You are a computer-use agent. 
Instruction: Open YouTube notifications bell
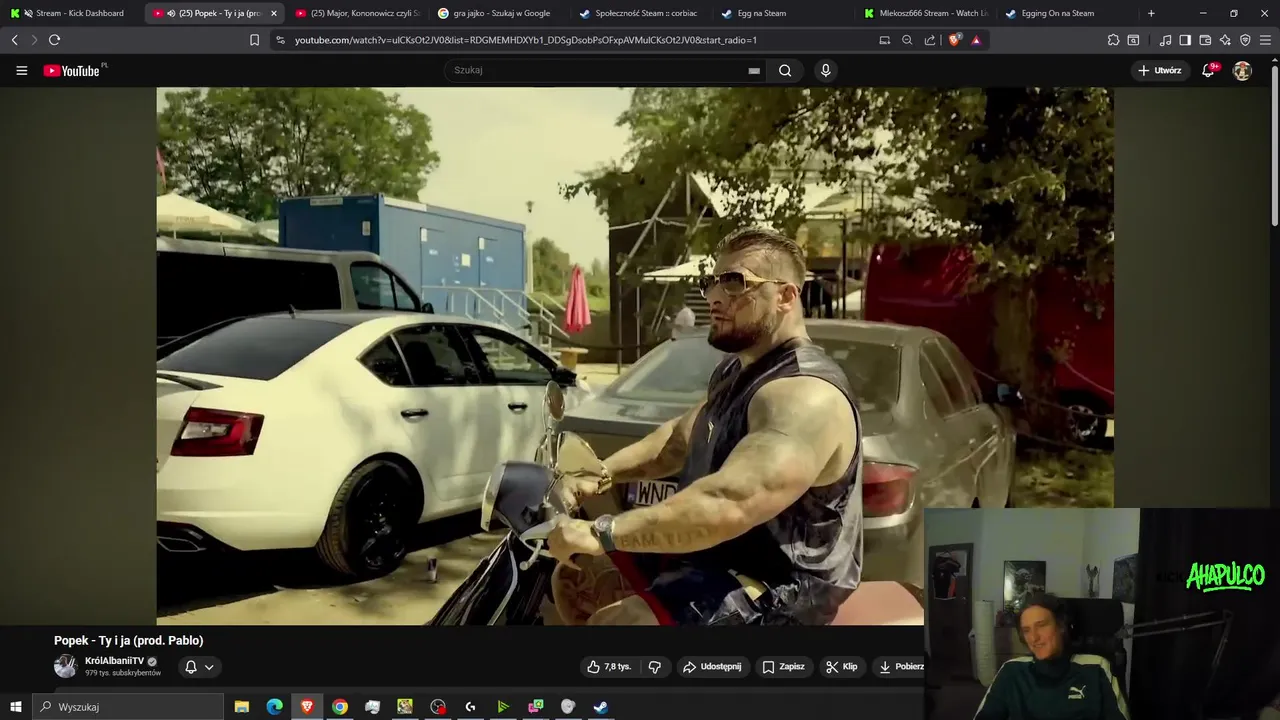click(x=1208, y=71)
